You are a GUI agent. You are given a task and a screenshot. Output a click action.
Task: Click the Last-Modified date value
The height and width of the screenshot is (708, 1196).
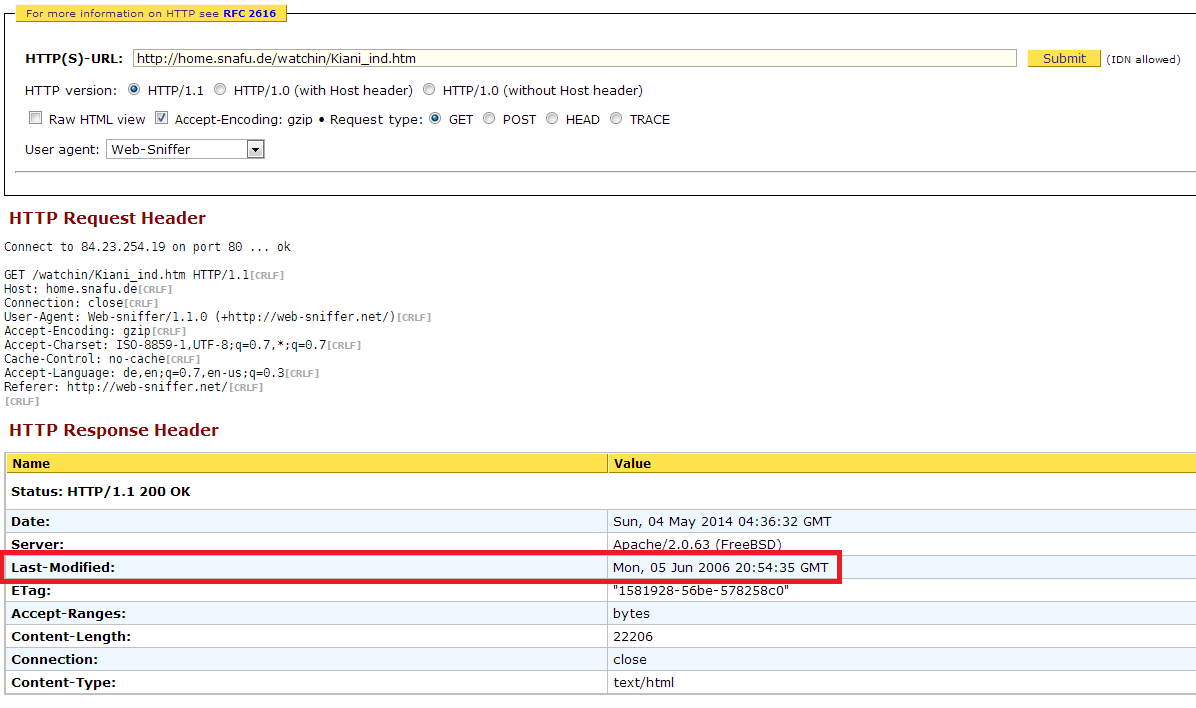click(720, 567)
